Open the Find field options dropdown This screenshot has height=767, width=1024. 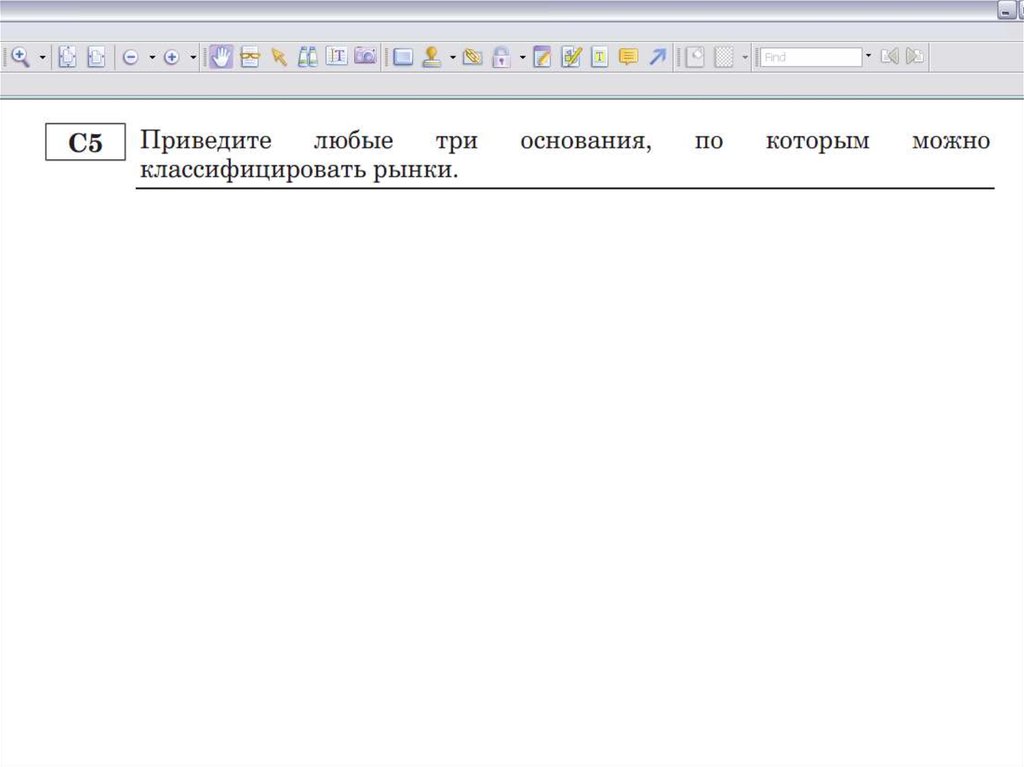point(868,57)
